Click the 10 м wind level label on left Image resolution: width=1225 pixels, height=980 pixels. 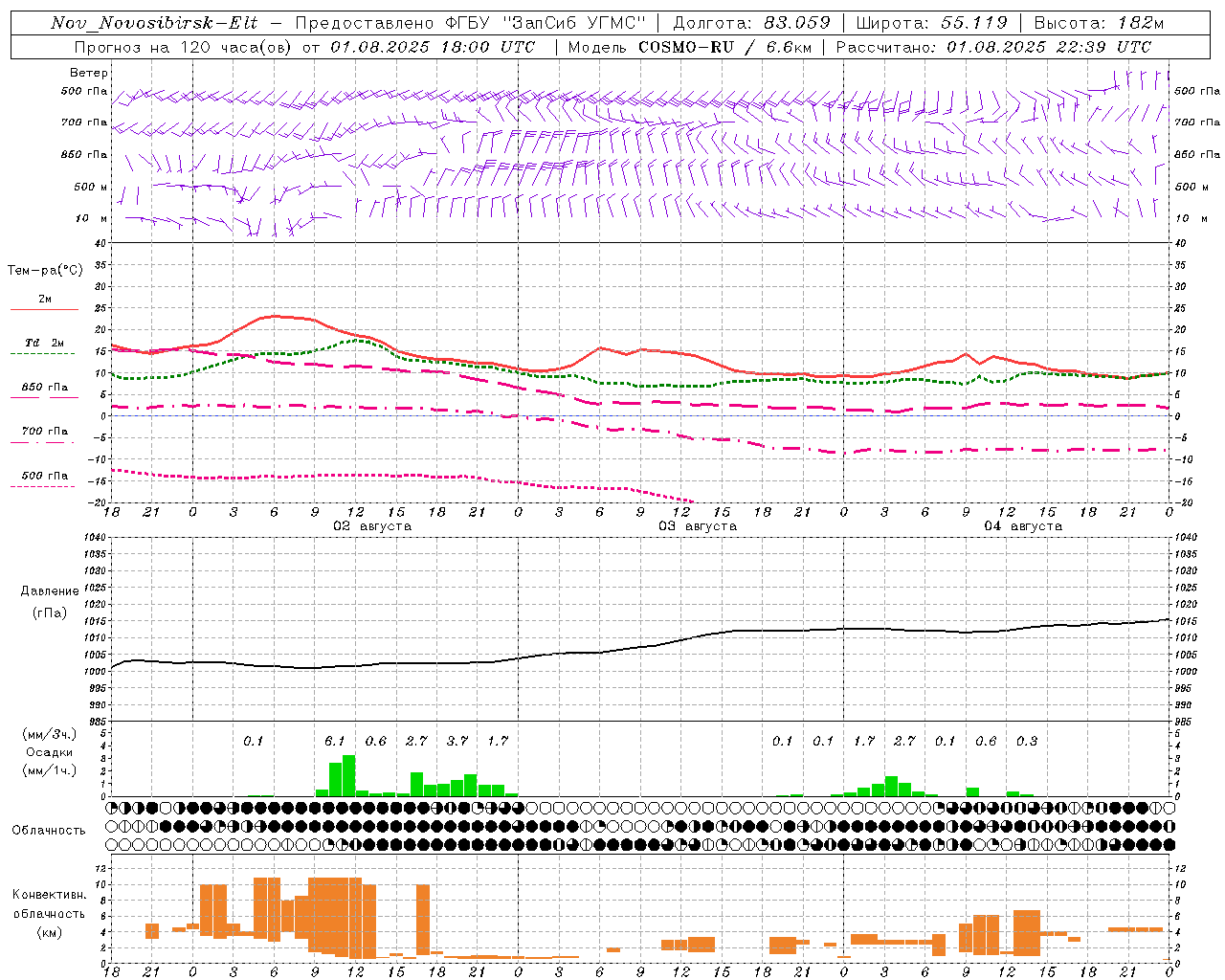tap(92, 218)
